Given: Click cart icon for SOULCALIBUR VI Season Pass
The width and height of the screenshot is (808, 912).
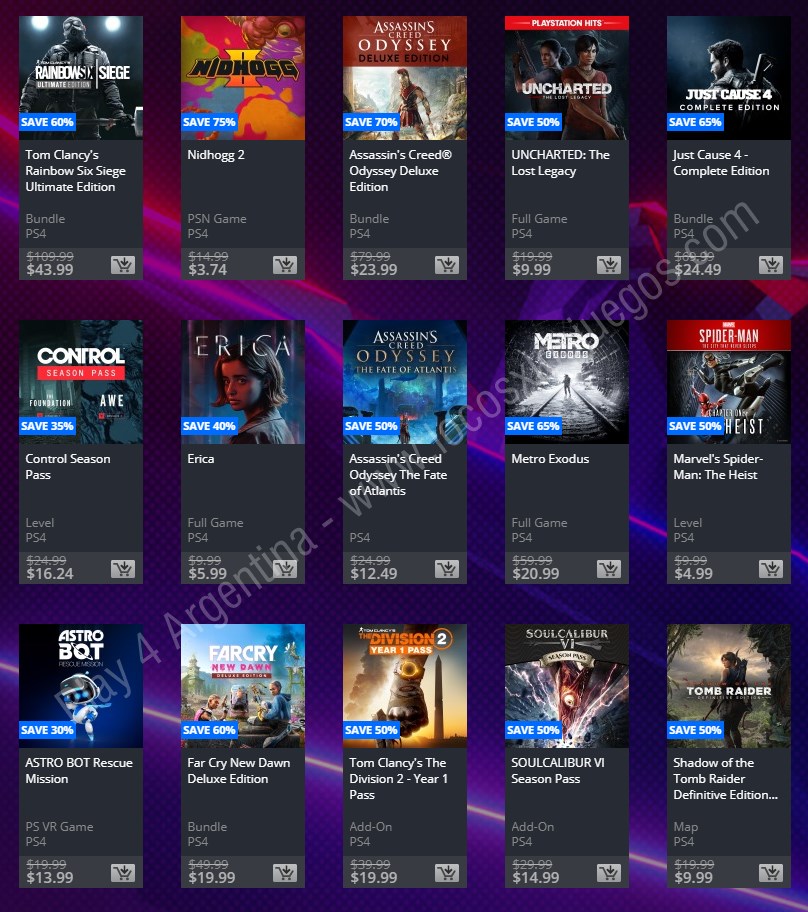Looking at the screenshot, I should click(609, 873).
